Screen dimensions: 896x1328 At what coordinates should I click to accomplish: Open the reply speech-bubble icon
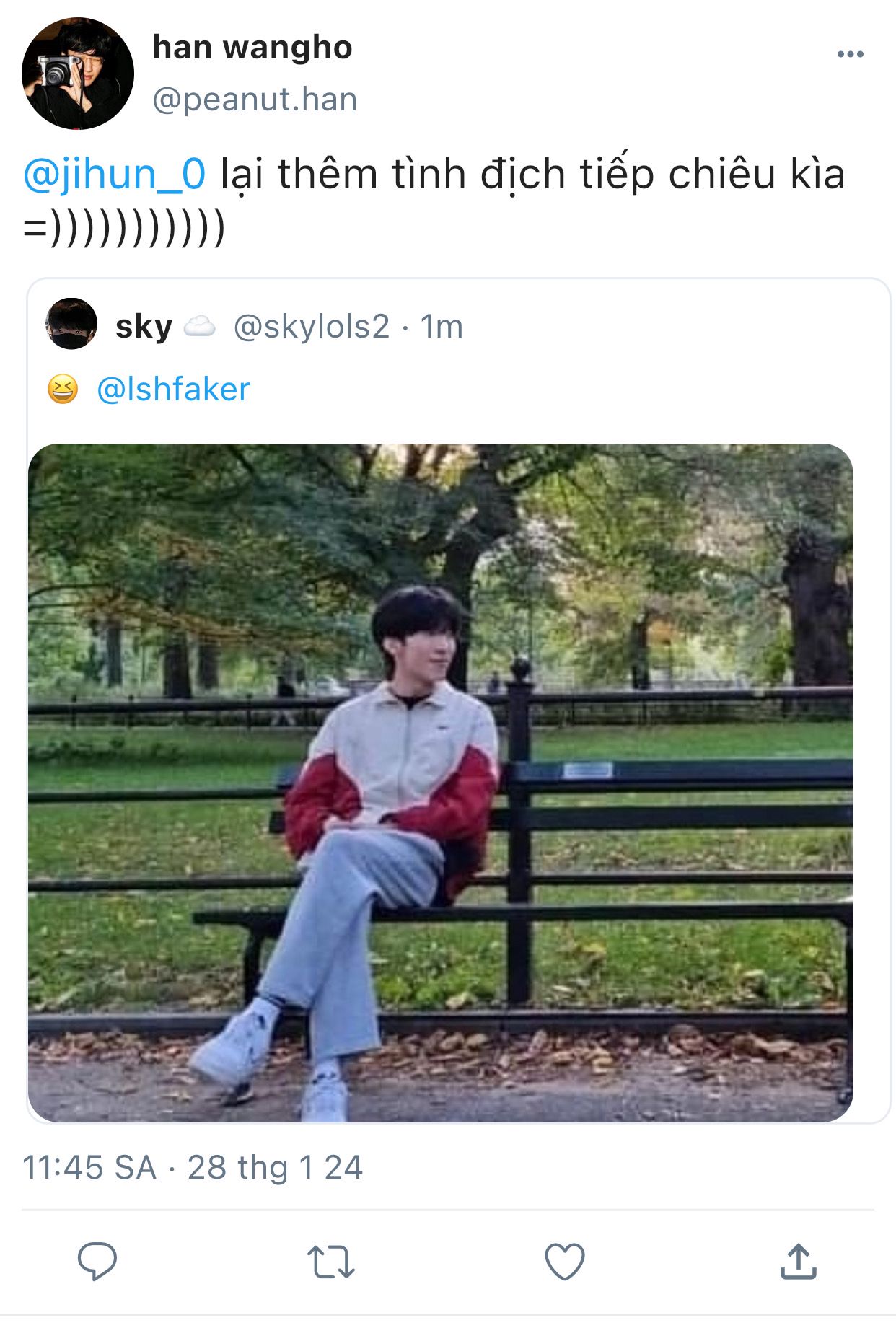(x=97, y=1261)
